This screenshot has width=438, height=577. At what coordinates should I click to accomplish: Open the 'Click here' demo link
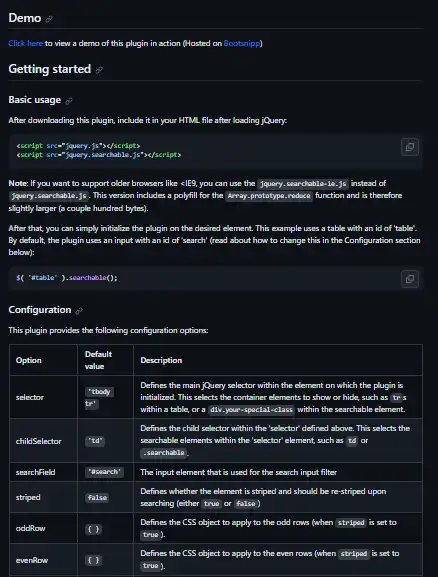25,43
